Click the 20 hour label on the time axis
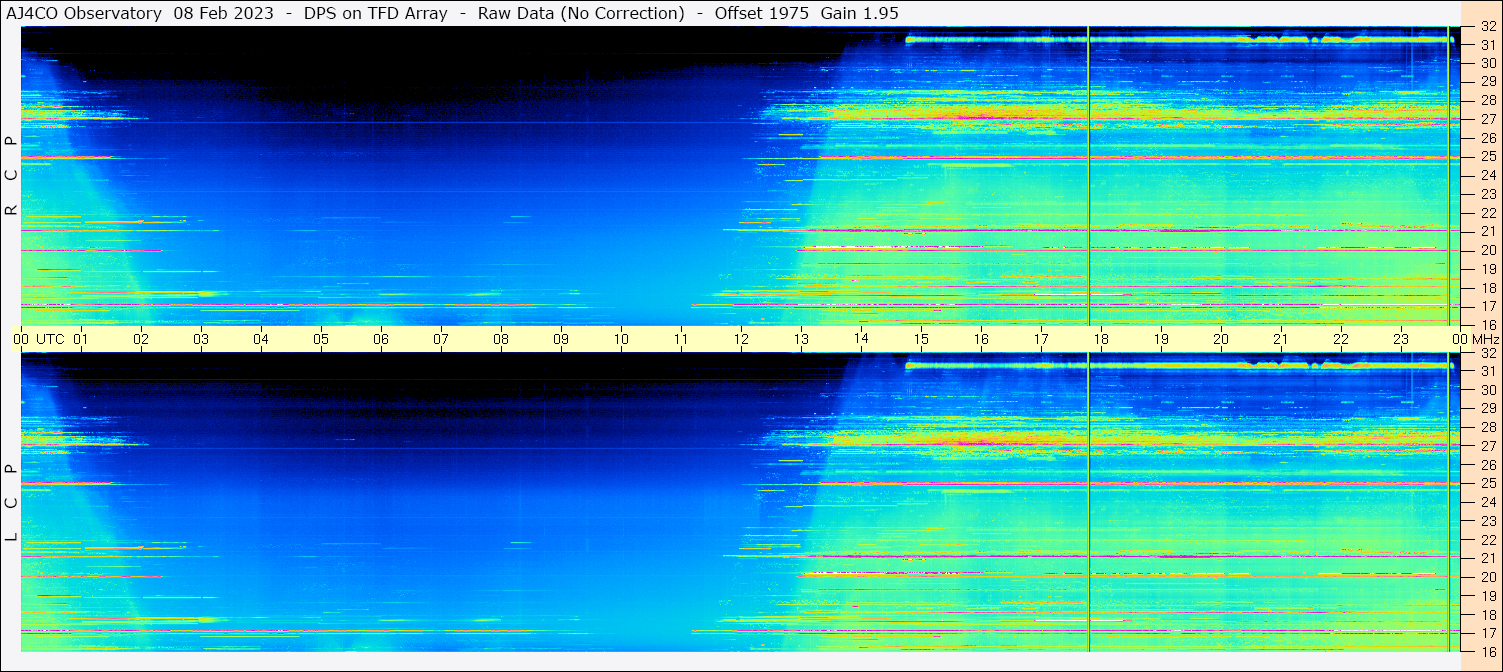 click(x=1221, y=339)
